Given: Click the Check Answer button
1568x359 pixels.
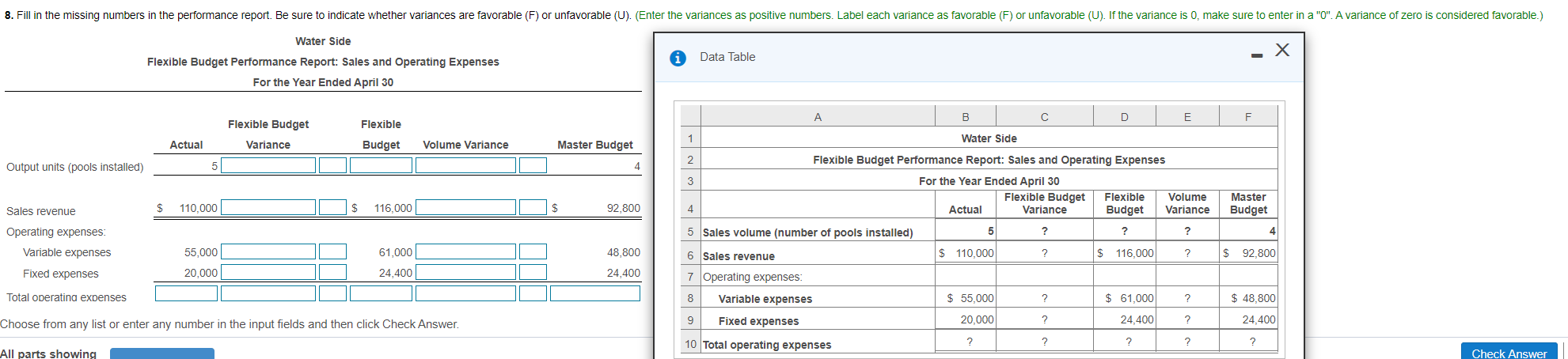Looking at the screenshot, I should click(x=1509, y=353).
